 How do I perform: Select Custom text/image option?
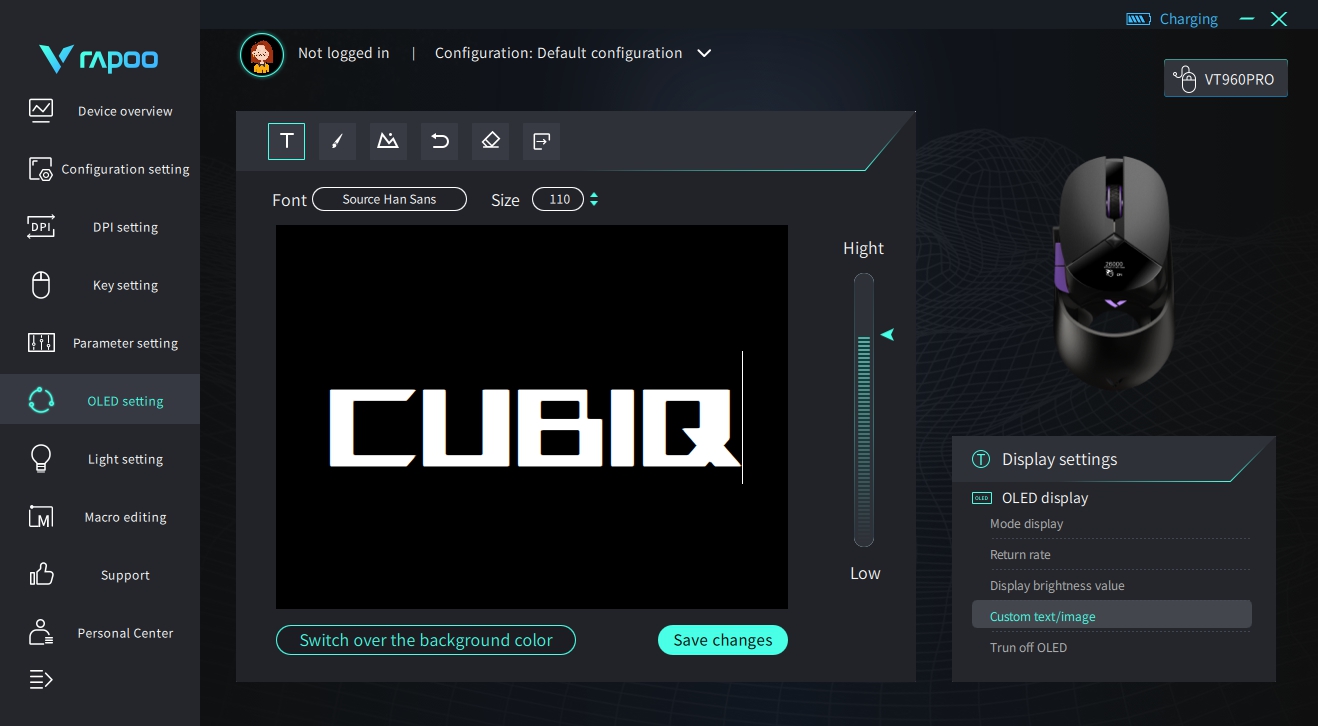1112,615
